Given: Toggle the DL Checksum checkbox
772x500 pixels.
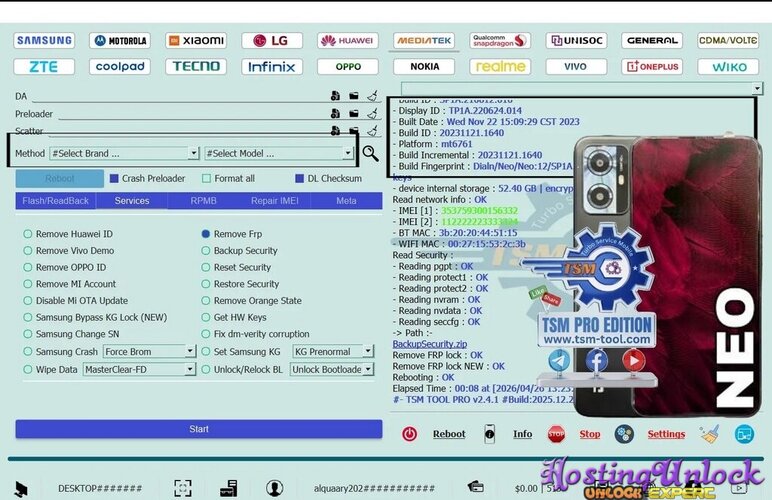Looking at the screenshot, I should (299, 179).
